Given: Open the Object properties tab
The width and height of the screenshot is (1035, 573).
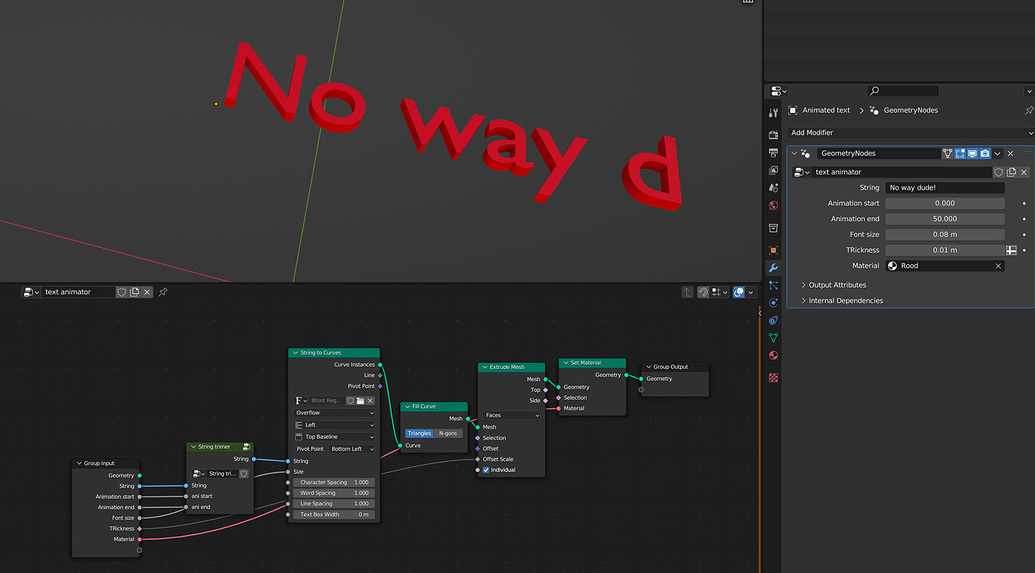Looking at the screenshot, I should (x=773, y=250).
